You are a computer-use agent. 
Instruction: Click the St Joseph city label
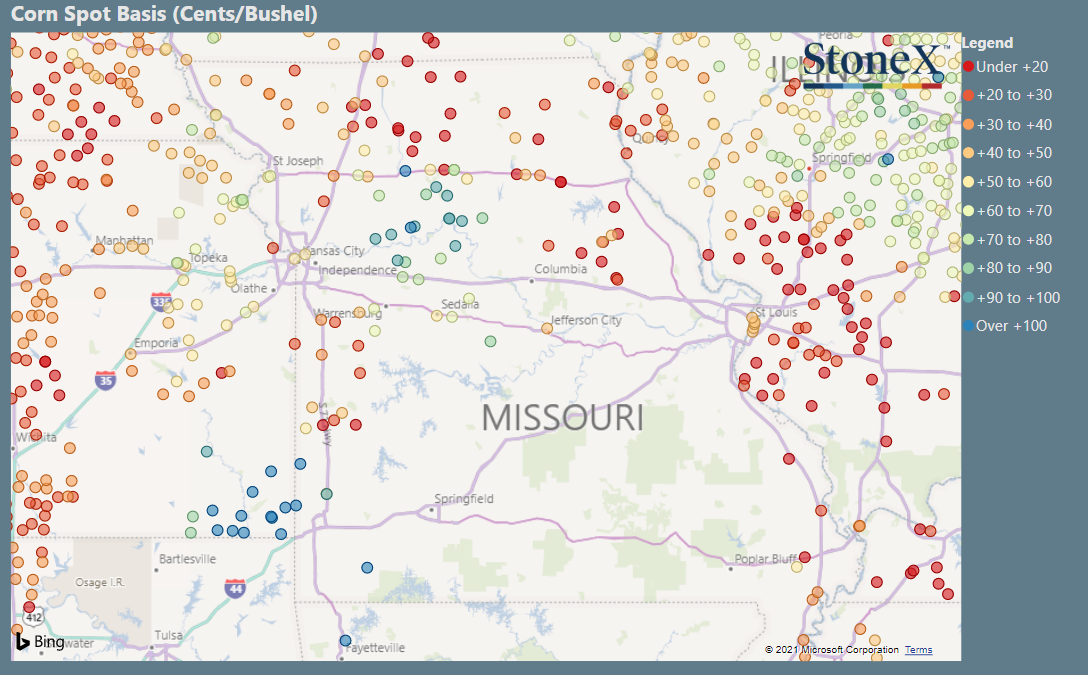click(298, 161)
